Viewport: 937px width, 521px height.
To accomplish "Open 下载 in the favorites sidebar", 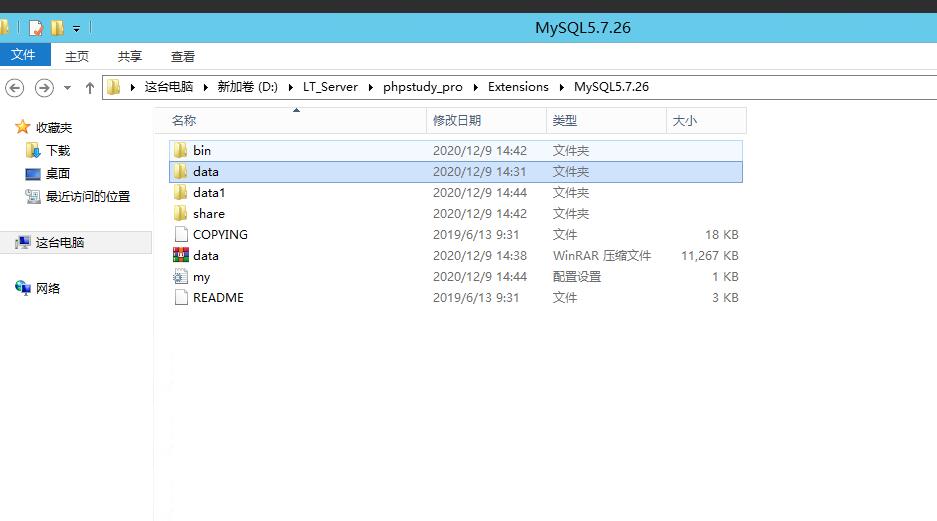I will (x=58, y=151).
